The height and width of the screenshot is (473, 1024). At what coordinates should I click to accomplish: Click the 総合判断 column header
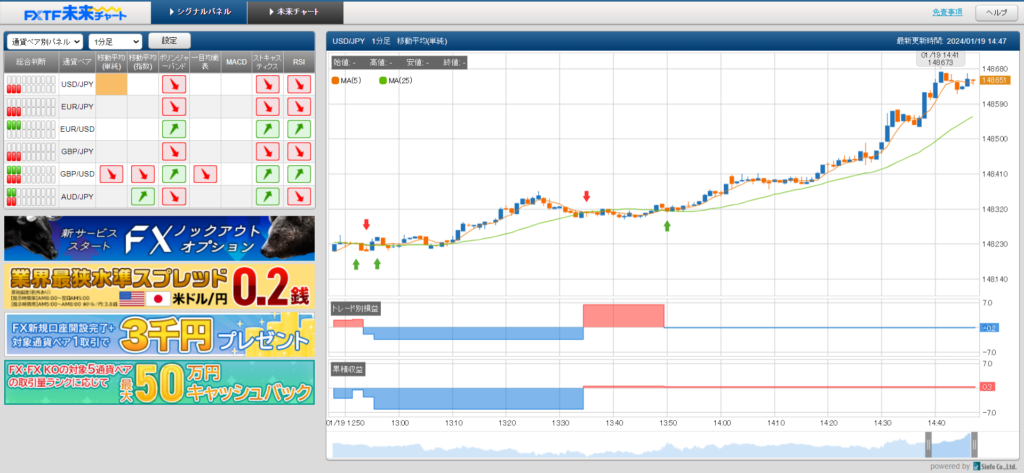(31, 61)
